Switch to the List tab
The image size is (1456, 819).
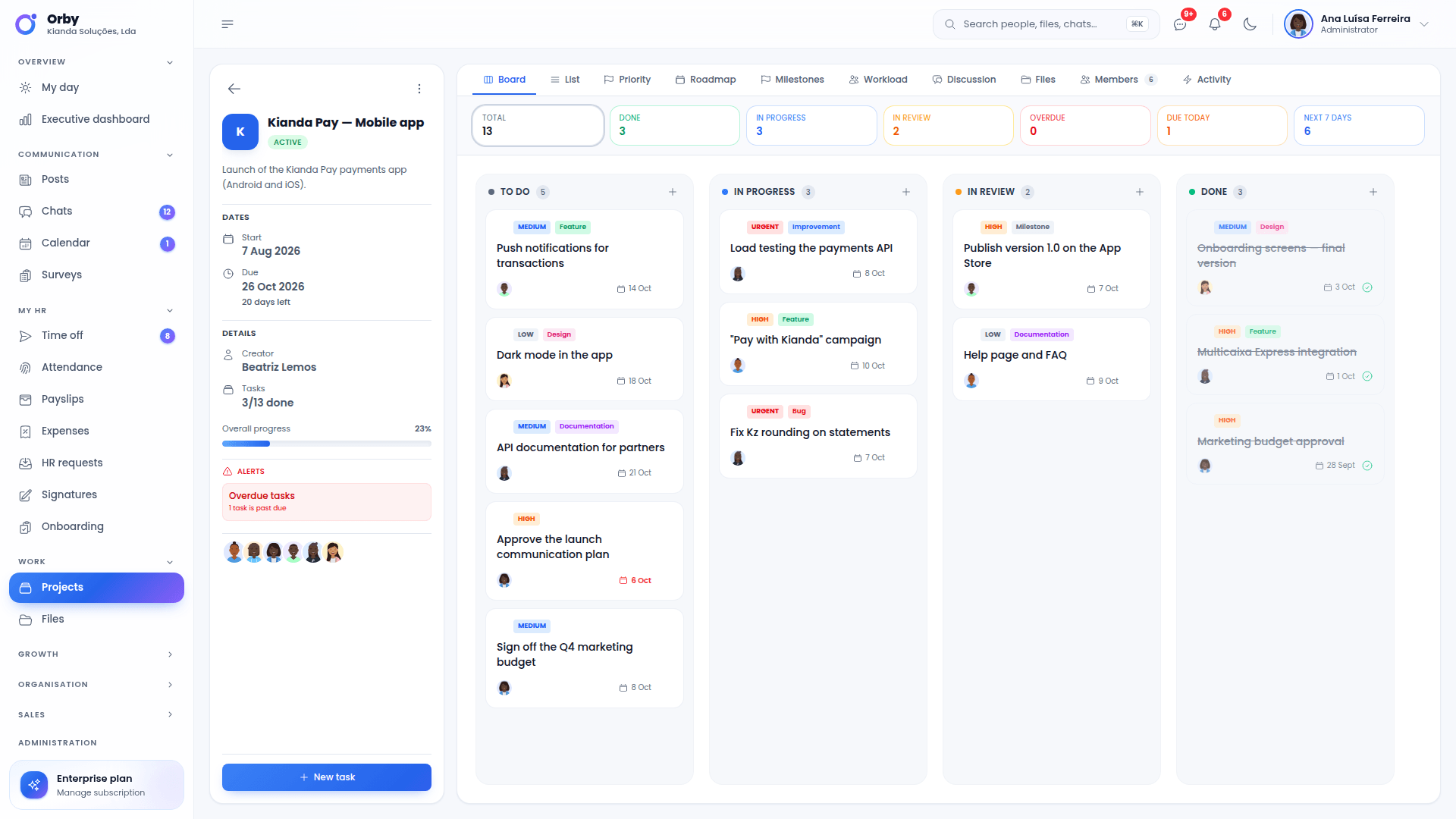pos(565,80)
